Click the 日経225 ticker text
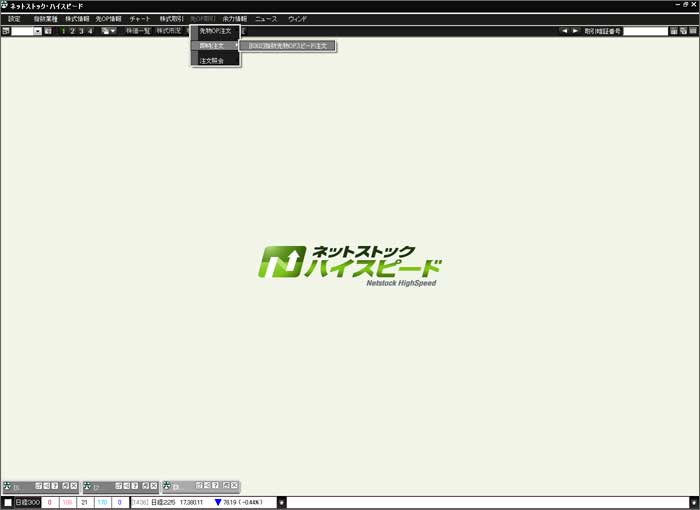Viewport: 700px width, 510px height. pos(163,502)
